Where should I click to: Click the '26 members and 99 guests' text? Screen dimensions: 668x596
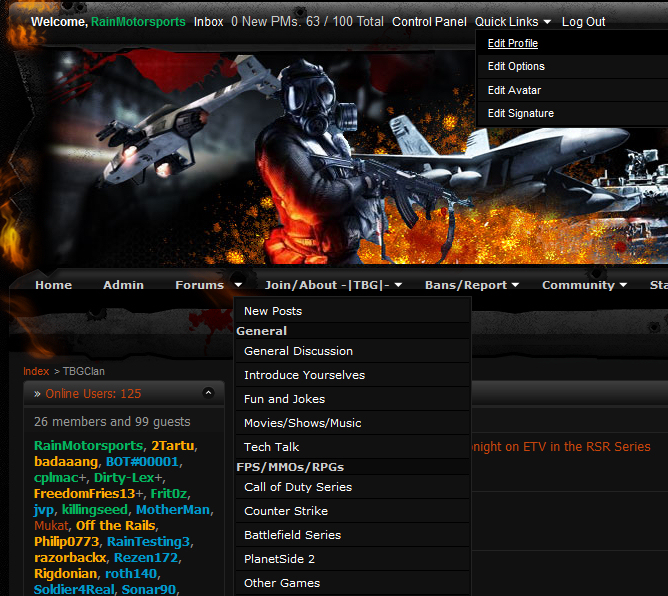point(112,422)
